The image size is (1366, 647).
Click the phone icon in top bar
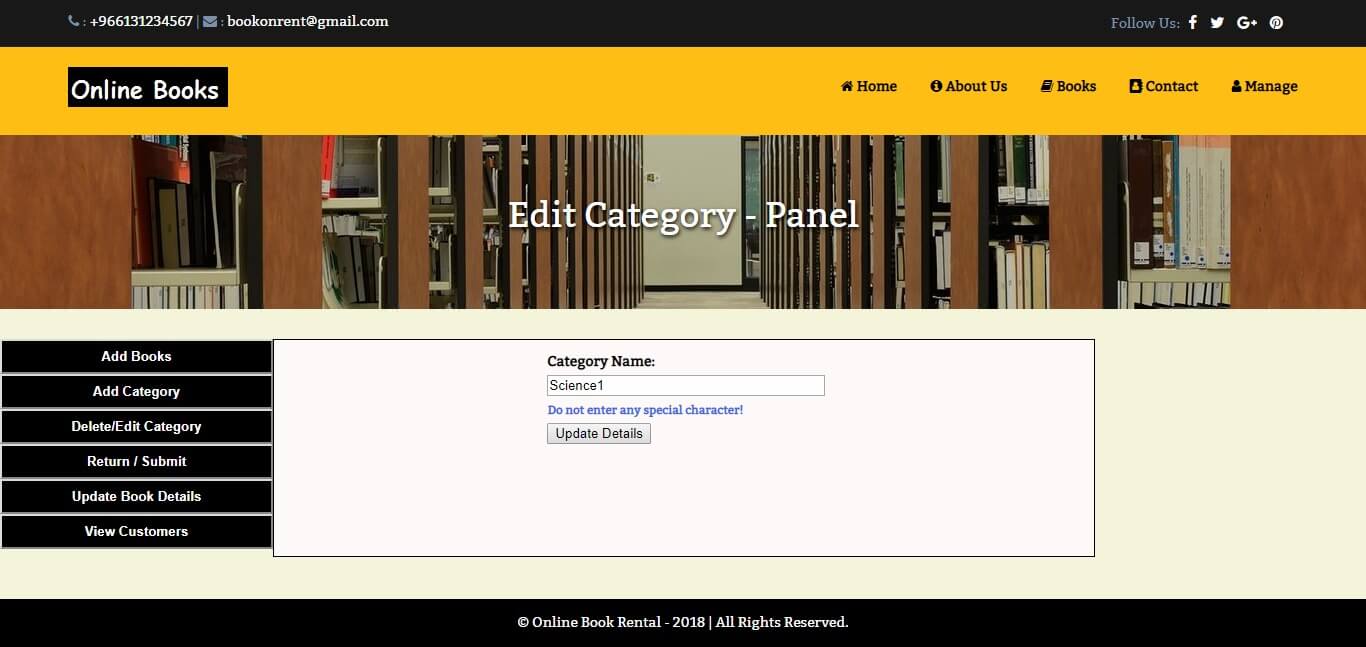tap(73, 21)
